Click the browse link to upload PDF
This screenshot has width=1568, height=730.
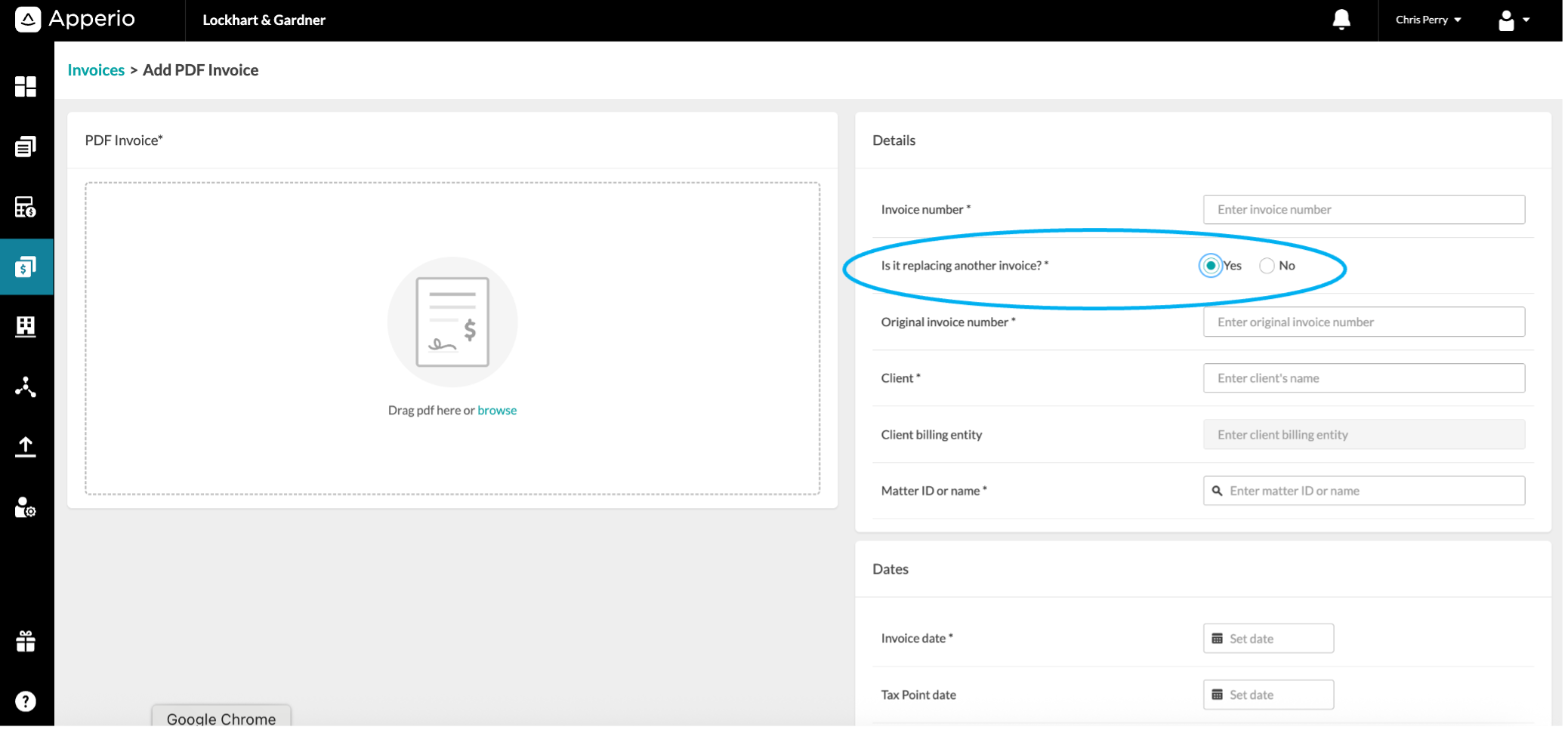point(497,410)
